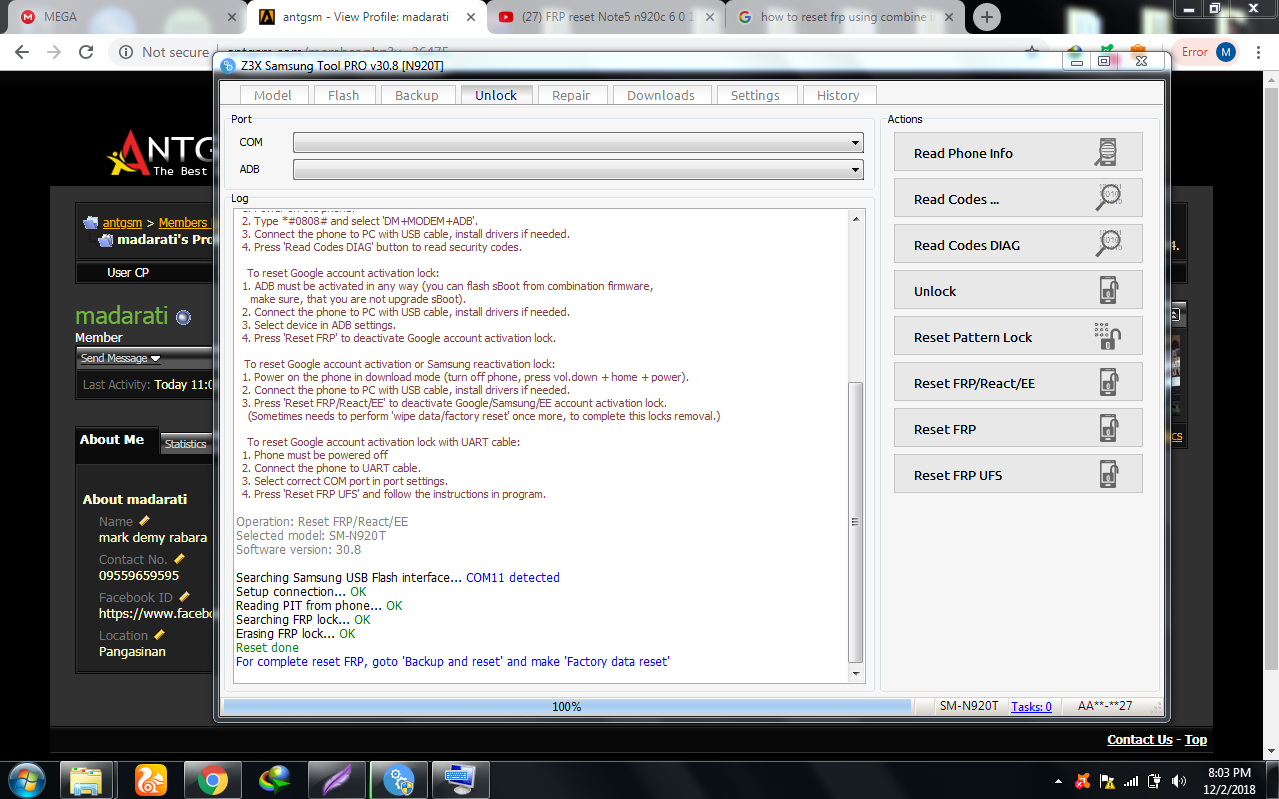Click the Members breadcrumb link
Image resolution: width=1279 pixels, height=799 pixels.
pyautogui.click(x=183, y=223)
